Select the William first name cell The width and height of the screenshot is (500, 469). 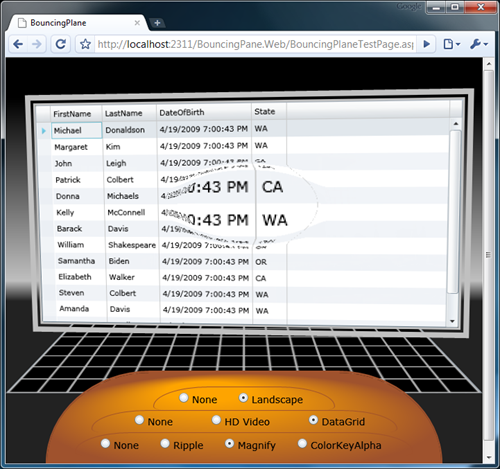[x=80, y=245]
